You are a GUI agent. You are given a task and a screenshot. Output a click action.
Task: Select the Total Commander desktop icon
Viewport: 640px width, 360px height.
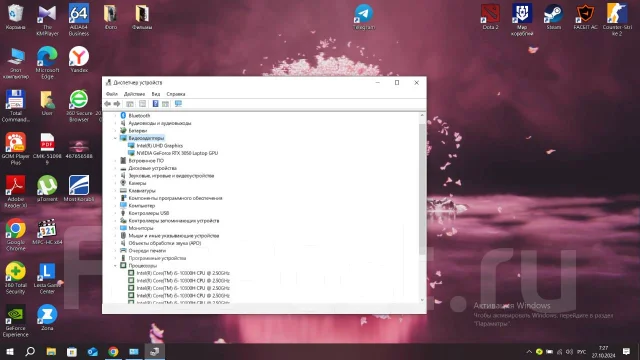pyautogui.click(x=16, y=106)
